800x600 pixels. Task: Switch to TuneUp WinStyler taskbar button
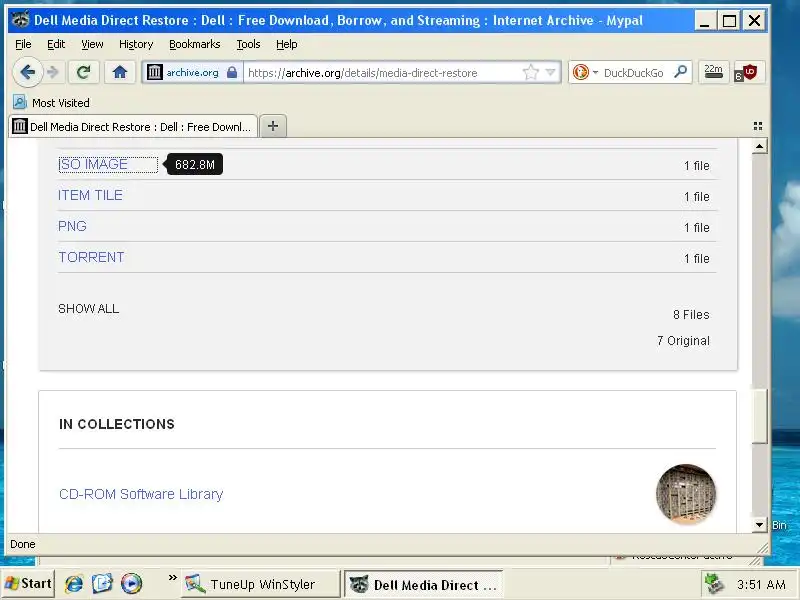click(x=261, y=584)
